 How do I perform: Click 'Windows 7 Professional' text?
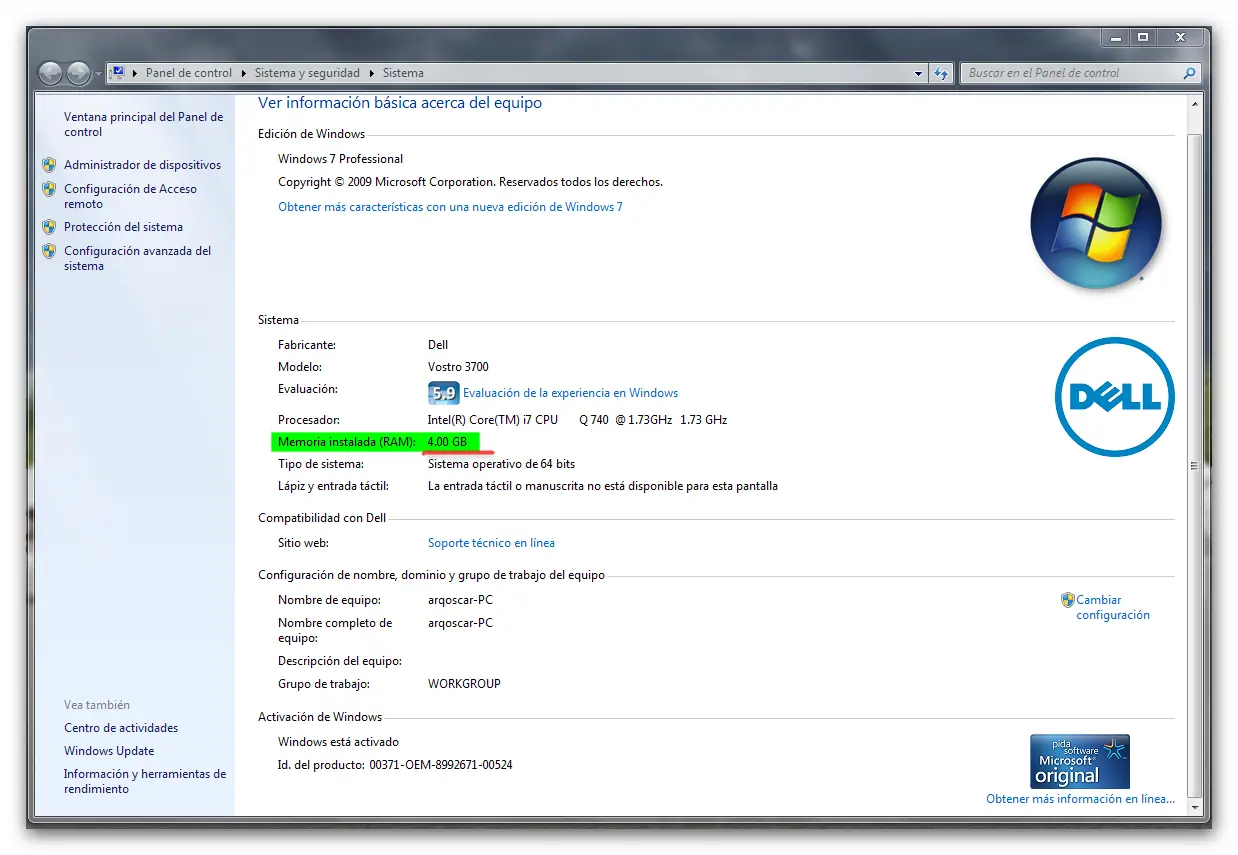[340, 159]
